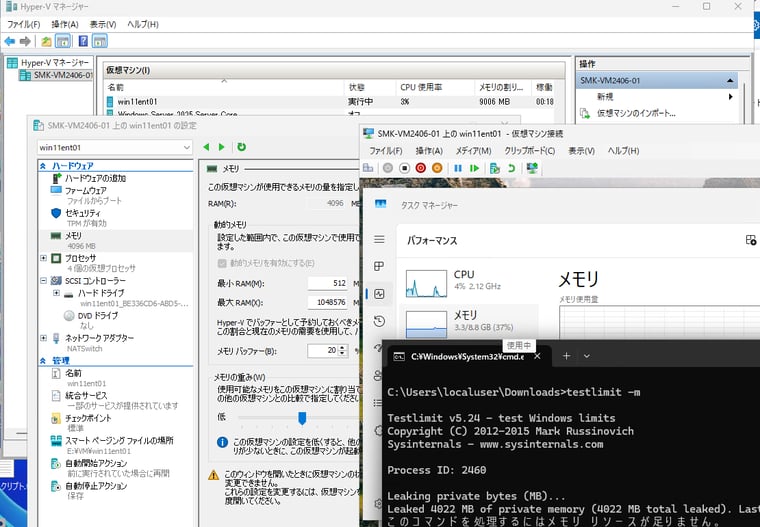The image size is (760, 527).
Task: Open メディア(M) menu in VM Connection
Action: pos(474,151)
